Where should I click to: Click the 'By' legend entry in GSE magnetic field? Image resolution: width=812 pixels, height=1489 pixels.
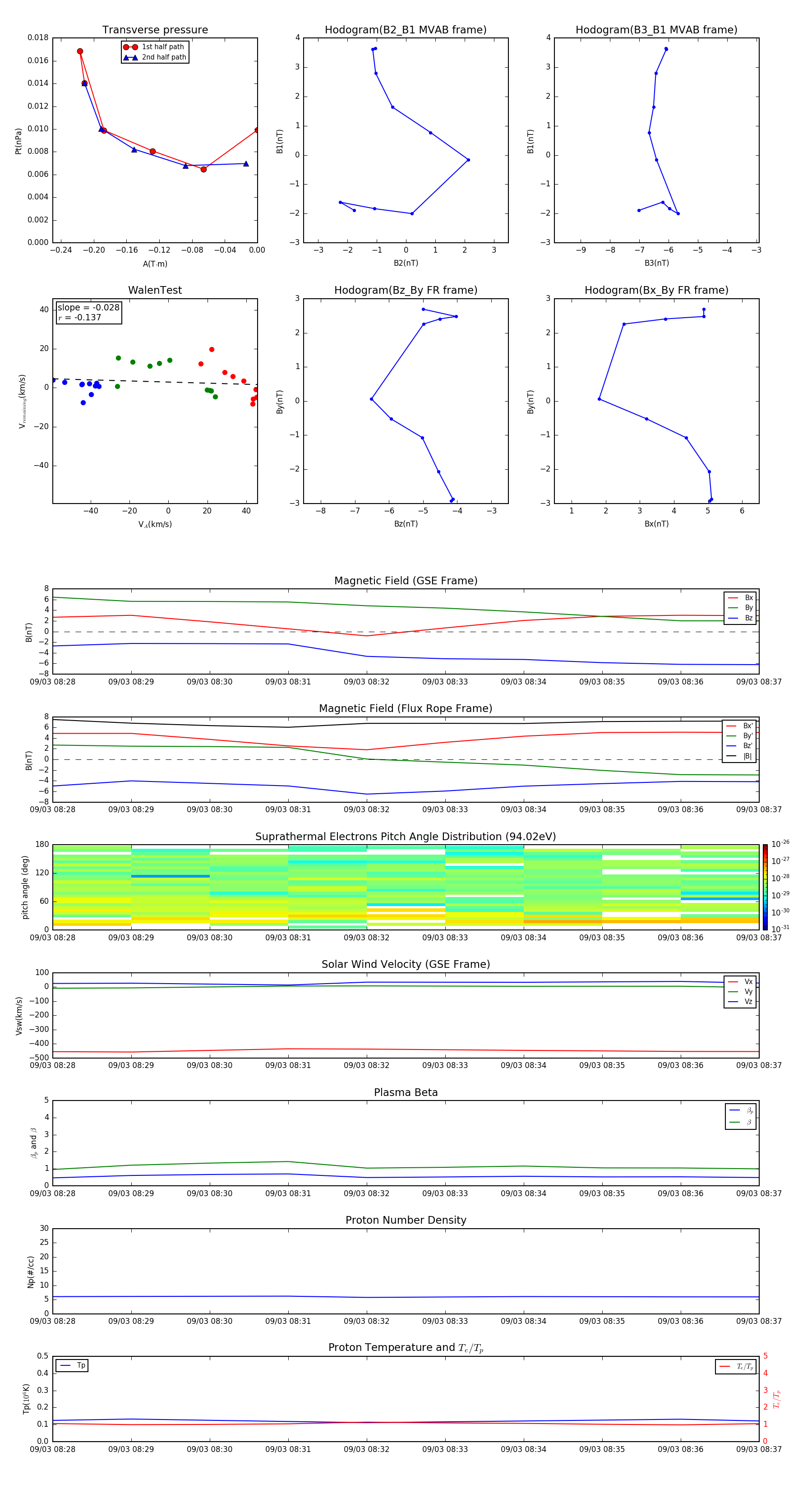[x=740, y=607]
